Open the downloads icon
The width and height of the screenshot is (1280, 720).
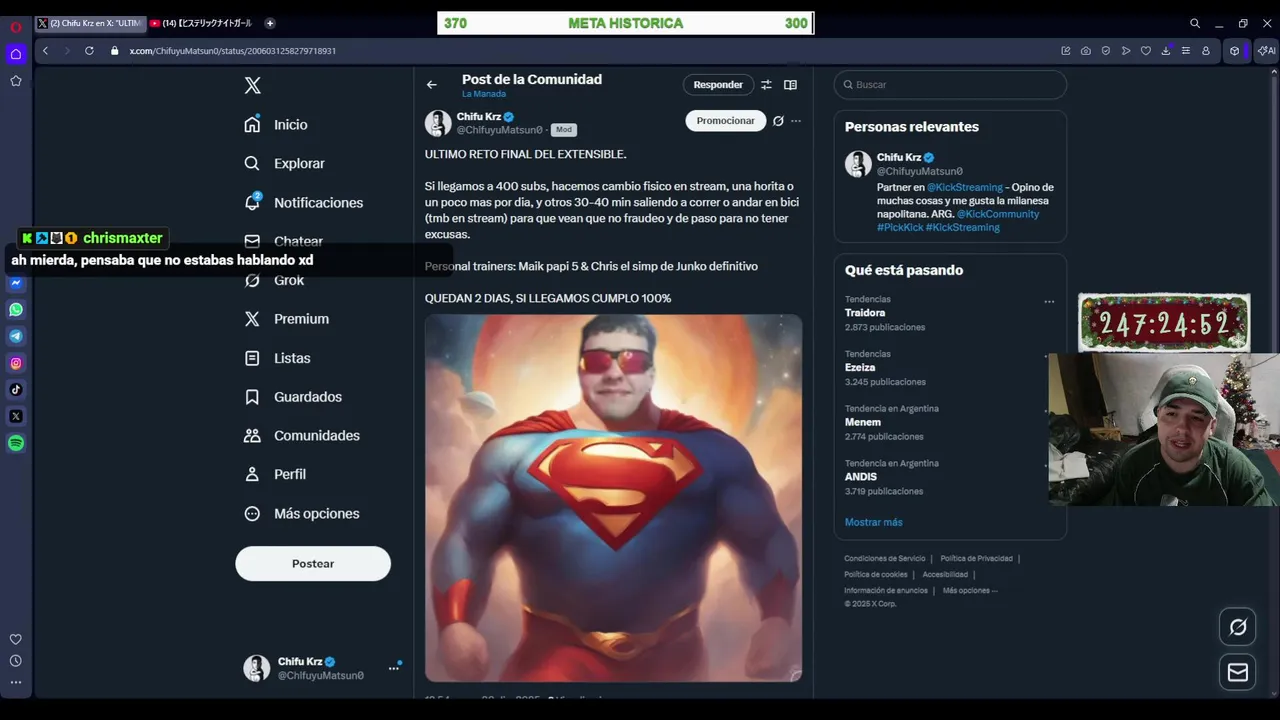pos(1166,51)
